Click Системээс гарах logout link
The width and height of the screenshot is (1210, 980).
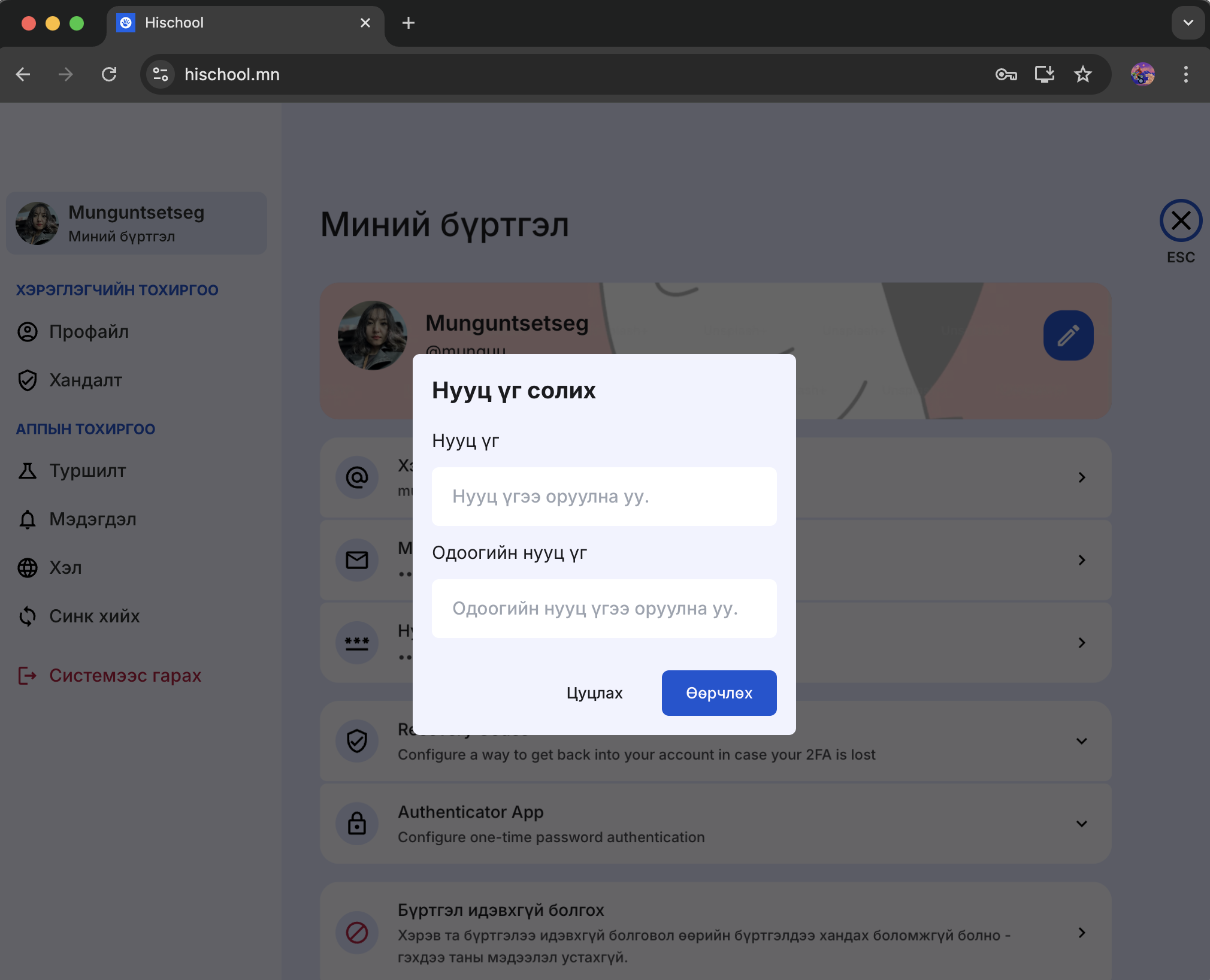125,676
